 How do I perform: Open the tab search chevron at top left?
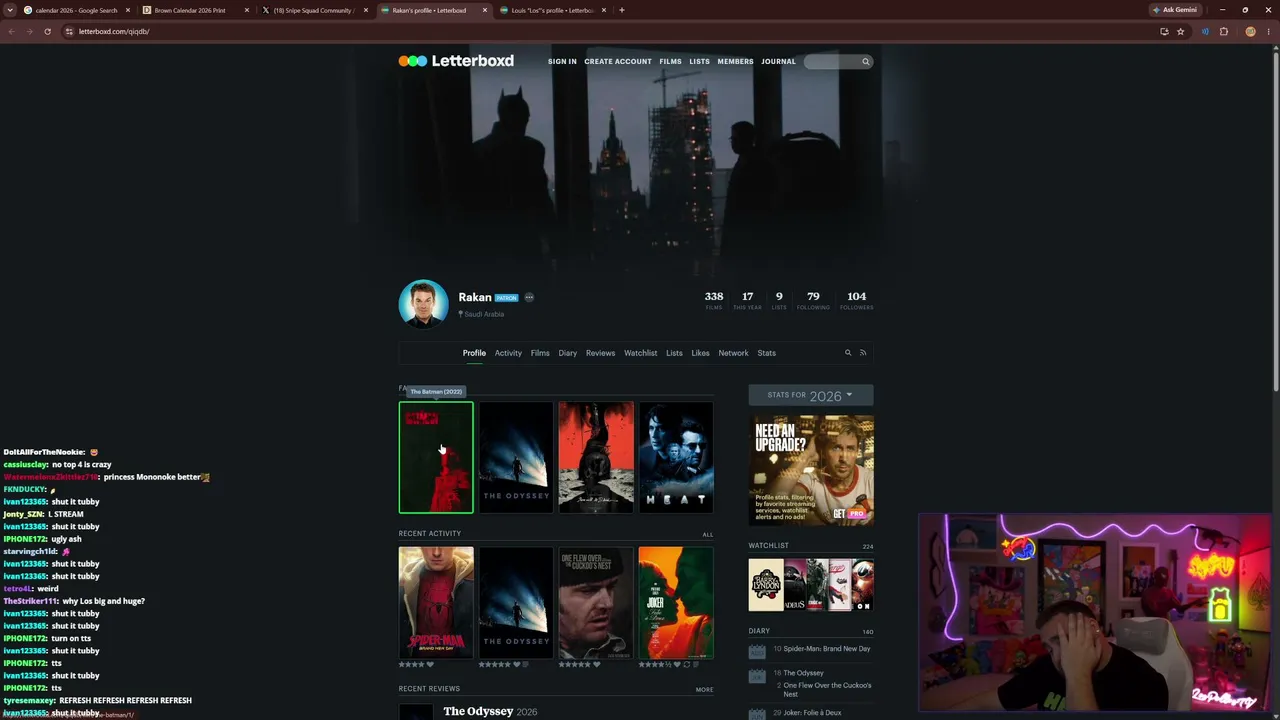(10, 10)
